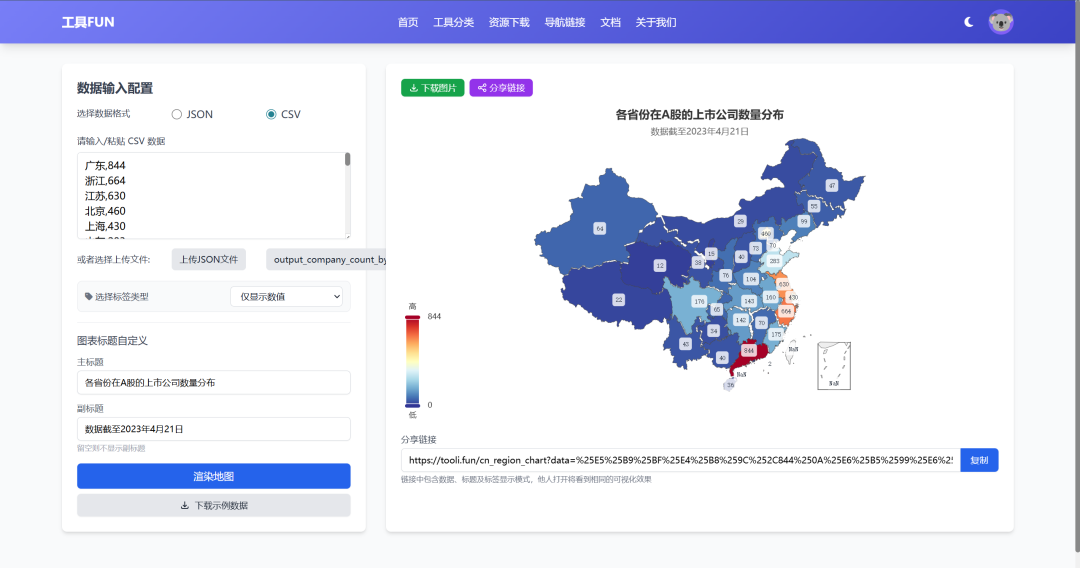Viewport: 1080px width, 568px height.
Task: Open the koala user avatar
Action: coord(1001,22)
